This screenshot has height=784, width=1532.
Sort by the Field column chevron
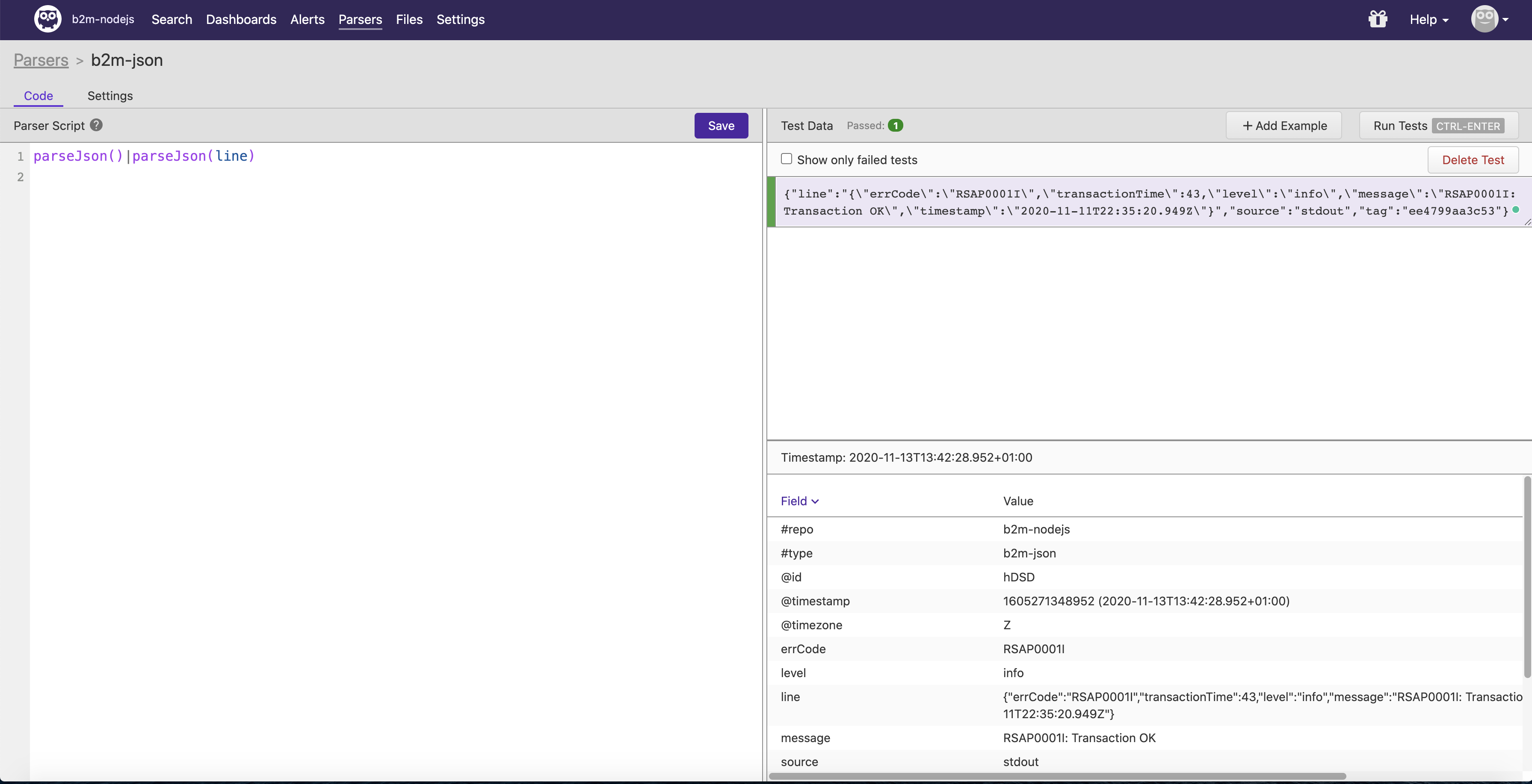click(815, 502)
